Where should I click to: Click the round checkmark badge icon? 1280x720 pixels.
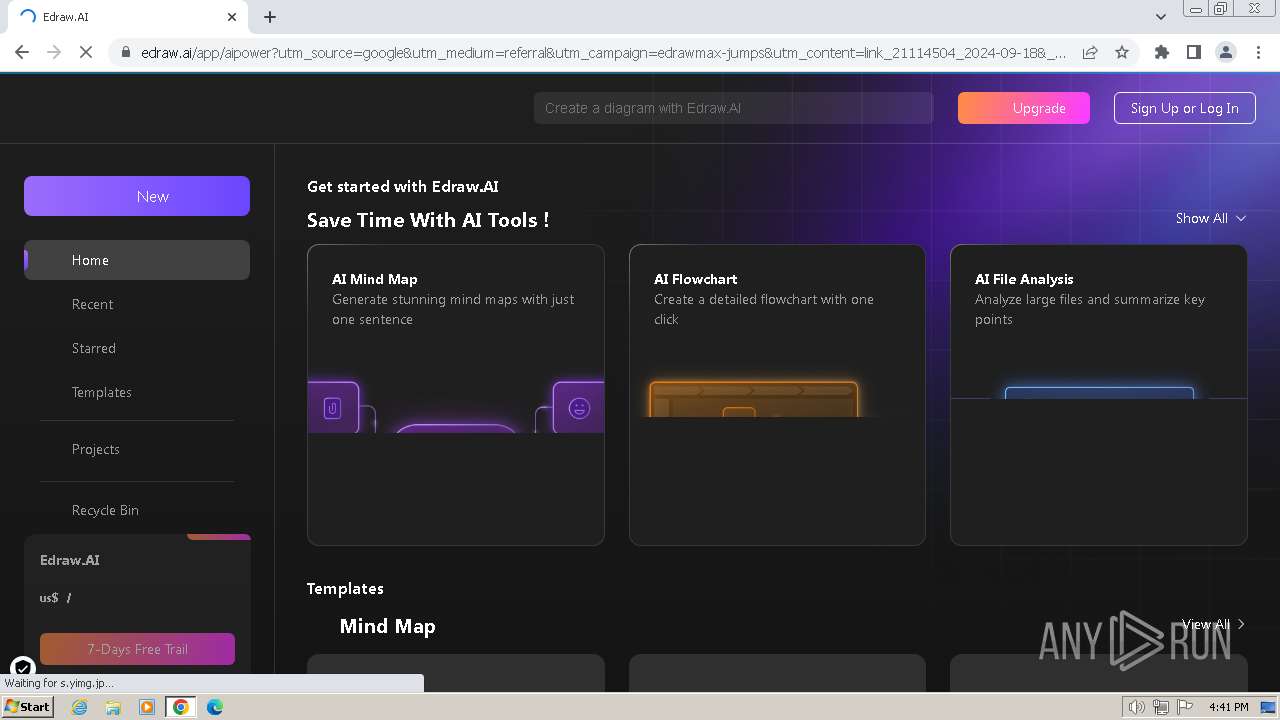click(22, 668)
